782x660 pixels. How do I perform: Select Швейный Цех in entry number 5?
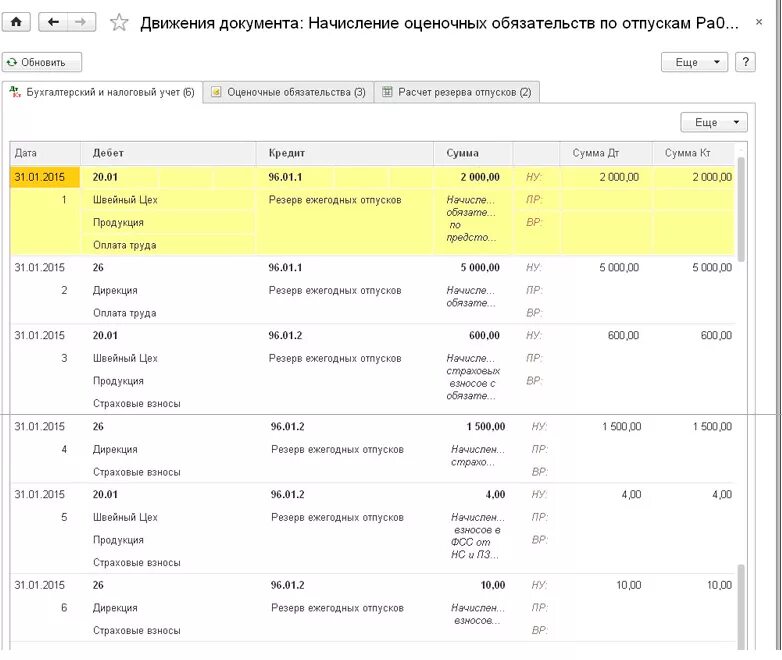coord(125,517)
